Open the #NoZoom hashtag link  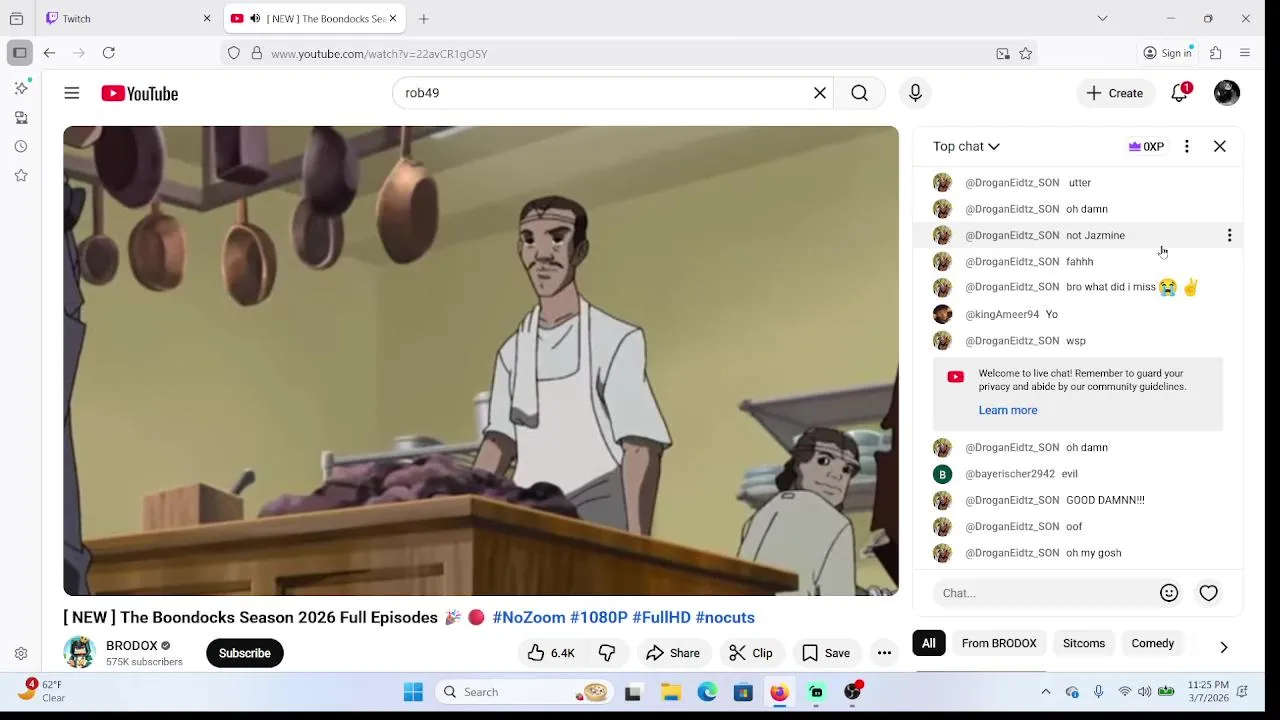[x=528, y=618]
